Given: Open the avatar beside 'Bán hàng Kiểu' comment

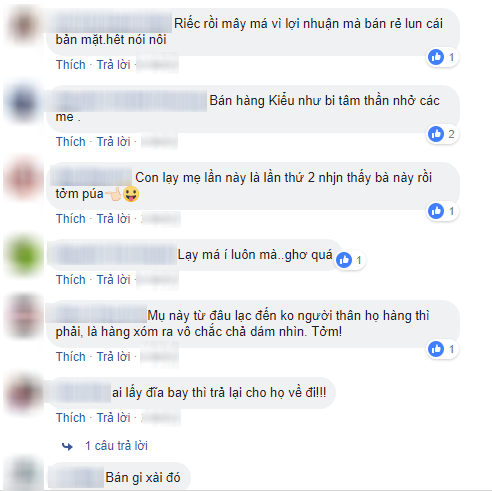Looking at the screenshot, I should tap(24, 102).
